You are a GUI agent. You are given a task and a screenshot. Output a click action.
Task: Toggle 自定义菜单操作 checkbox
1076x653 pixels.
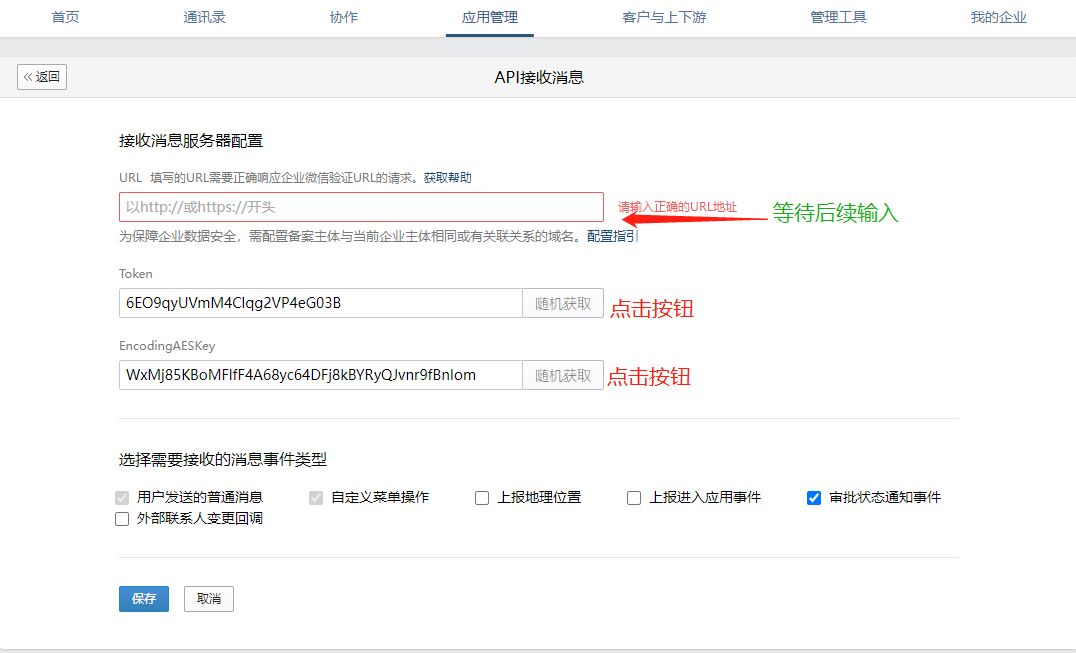click(316, 498)
